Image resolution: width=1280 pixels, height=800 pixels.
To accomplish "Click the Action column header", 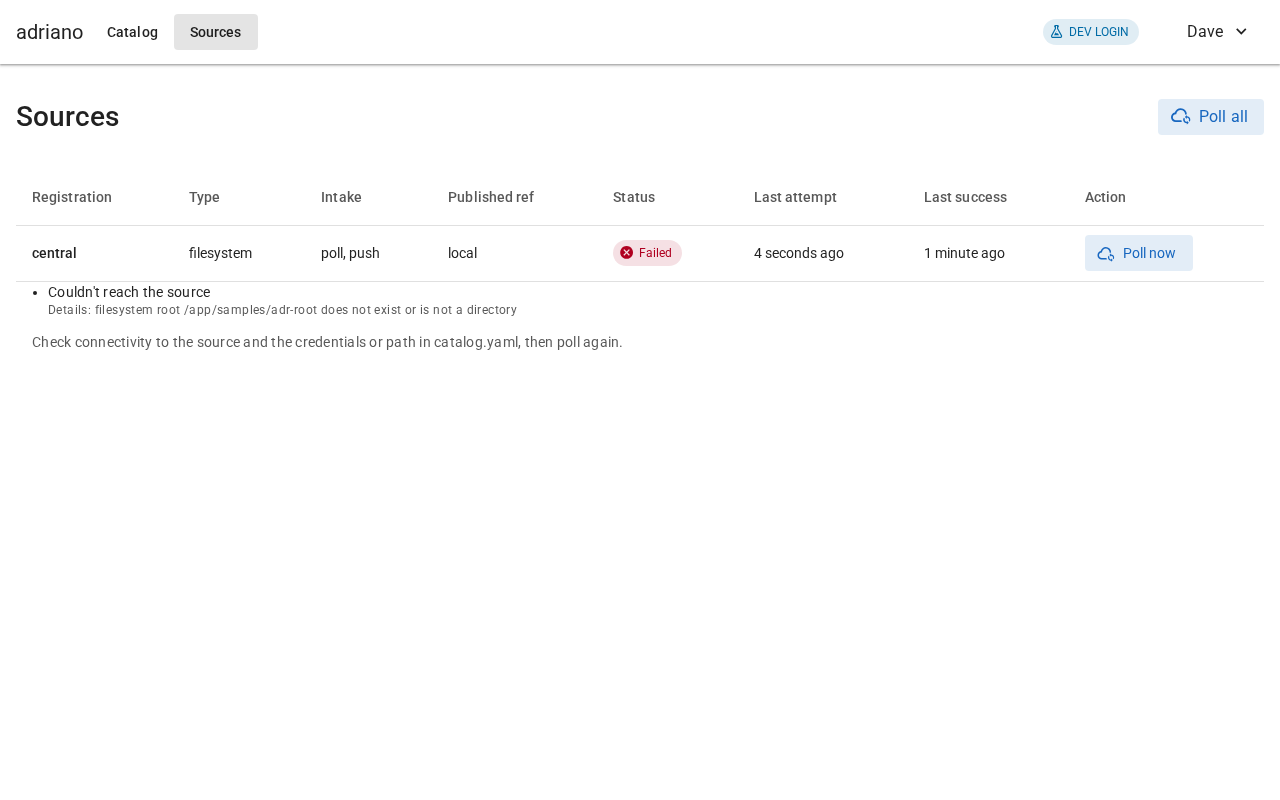I will [x=1105, y=197].
